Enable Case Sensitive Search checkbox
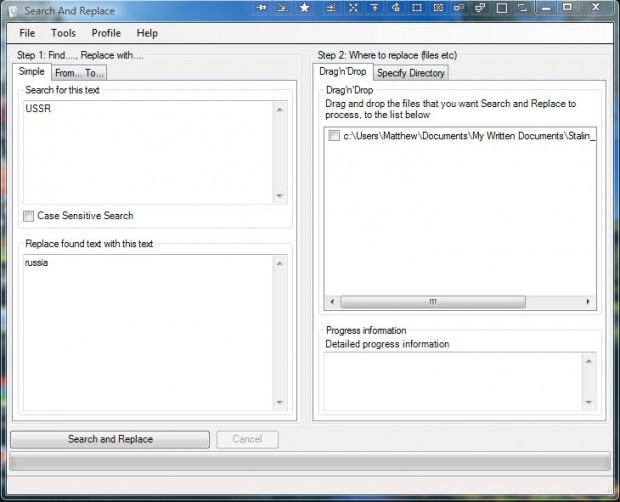The width and height of the screenshot is (620, 502). 28,216
